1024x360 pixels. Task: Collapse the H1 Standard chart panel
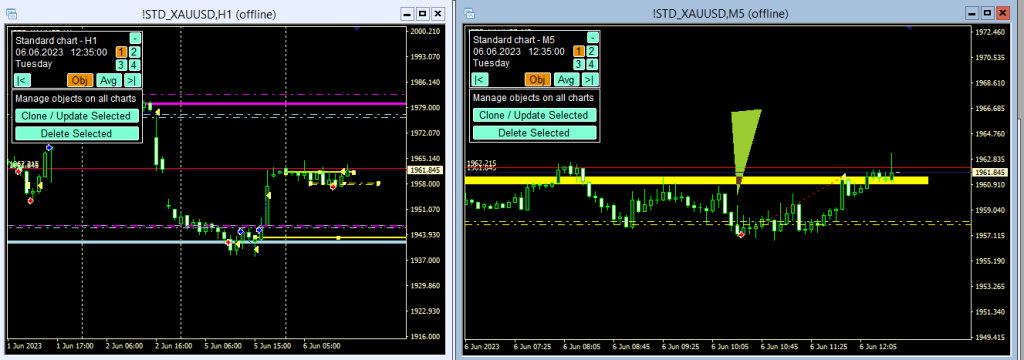135,38
